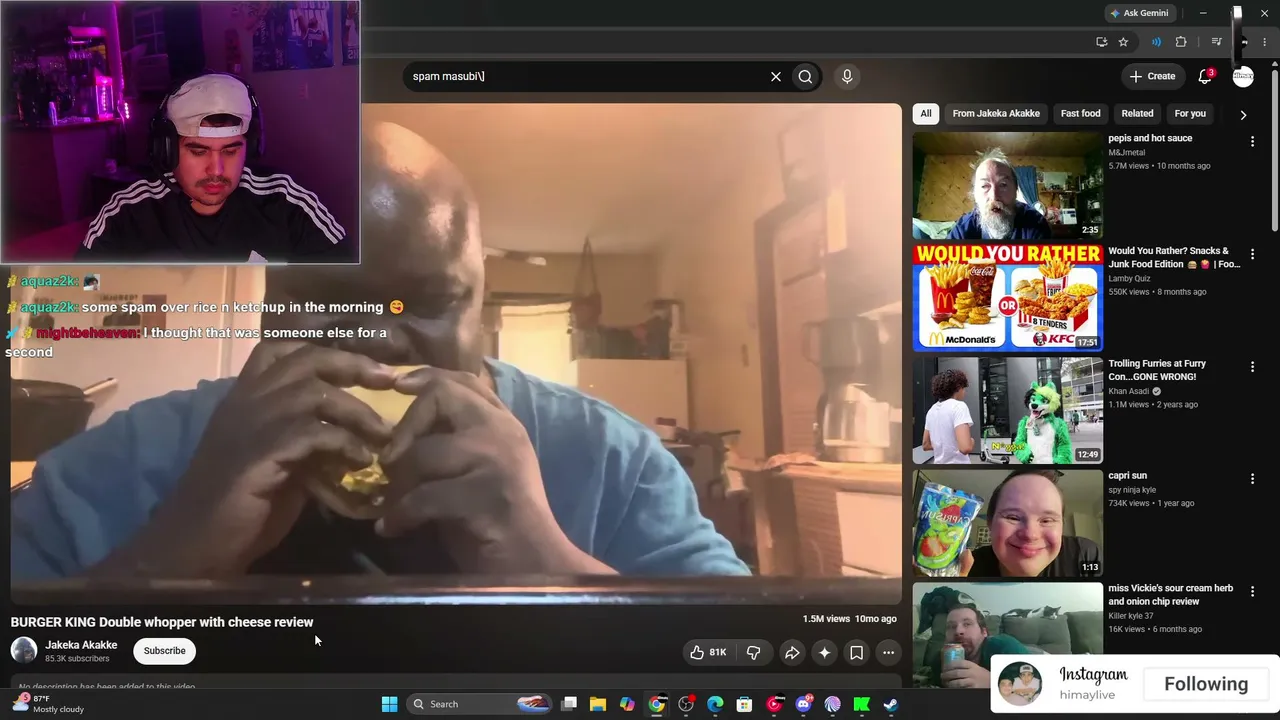The height and width of the screenshot is (720, 1280).
Task: Open options for capri sun video
Action: (x=1252, y=479)
